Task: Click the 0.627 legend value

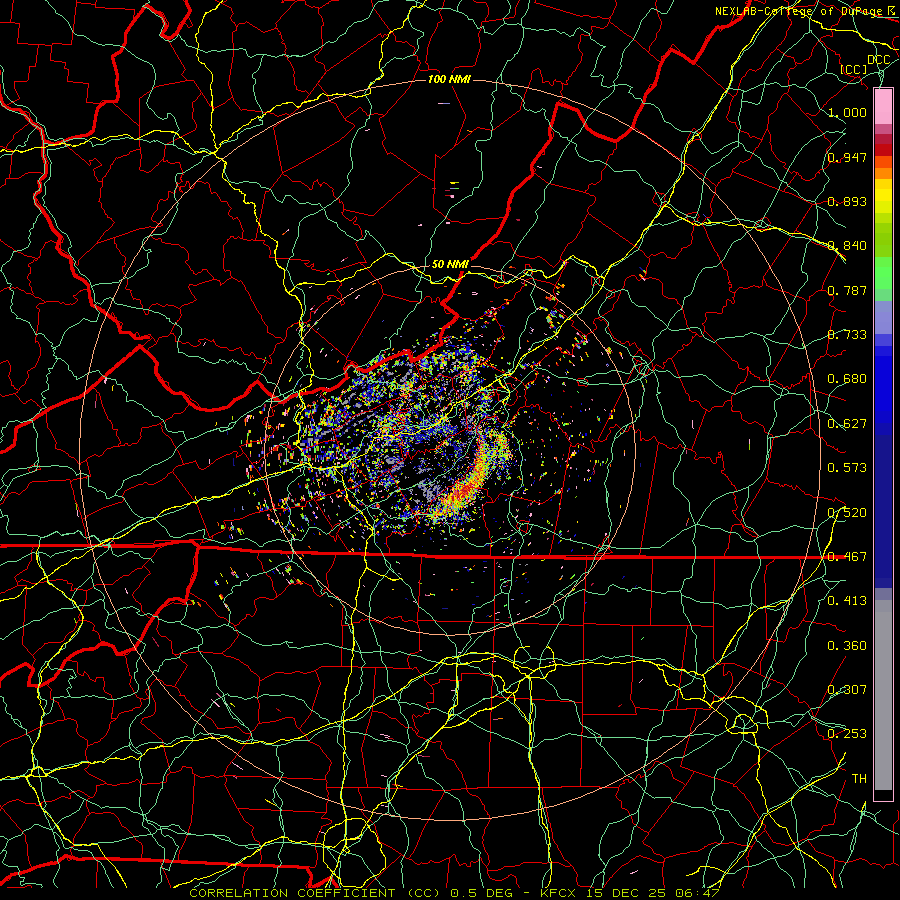Action: 847,424
